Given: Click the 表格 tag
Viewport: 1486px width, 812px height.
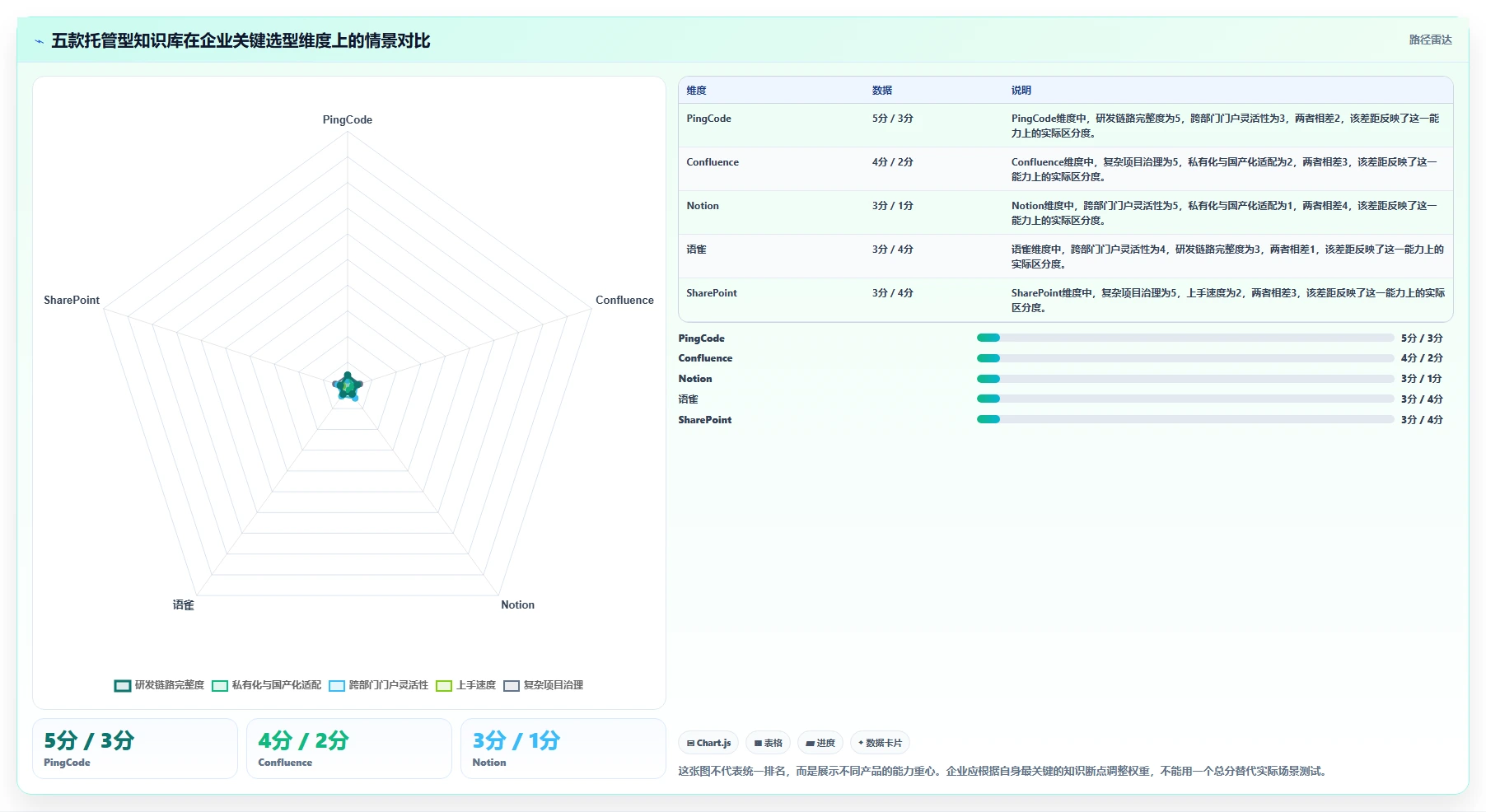Looking at the screenshot, I should 768,743.
